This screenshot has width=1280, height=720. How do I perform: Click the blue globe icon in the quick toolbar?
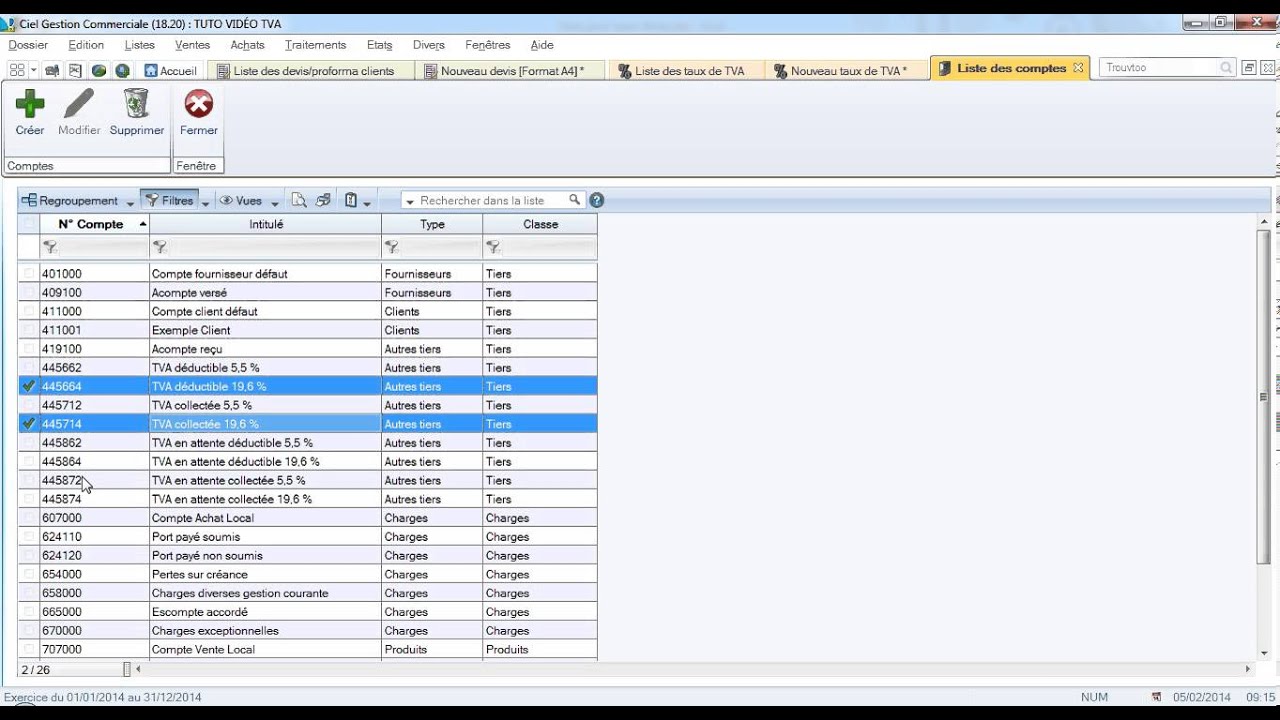point(122,70)
